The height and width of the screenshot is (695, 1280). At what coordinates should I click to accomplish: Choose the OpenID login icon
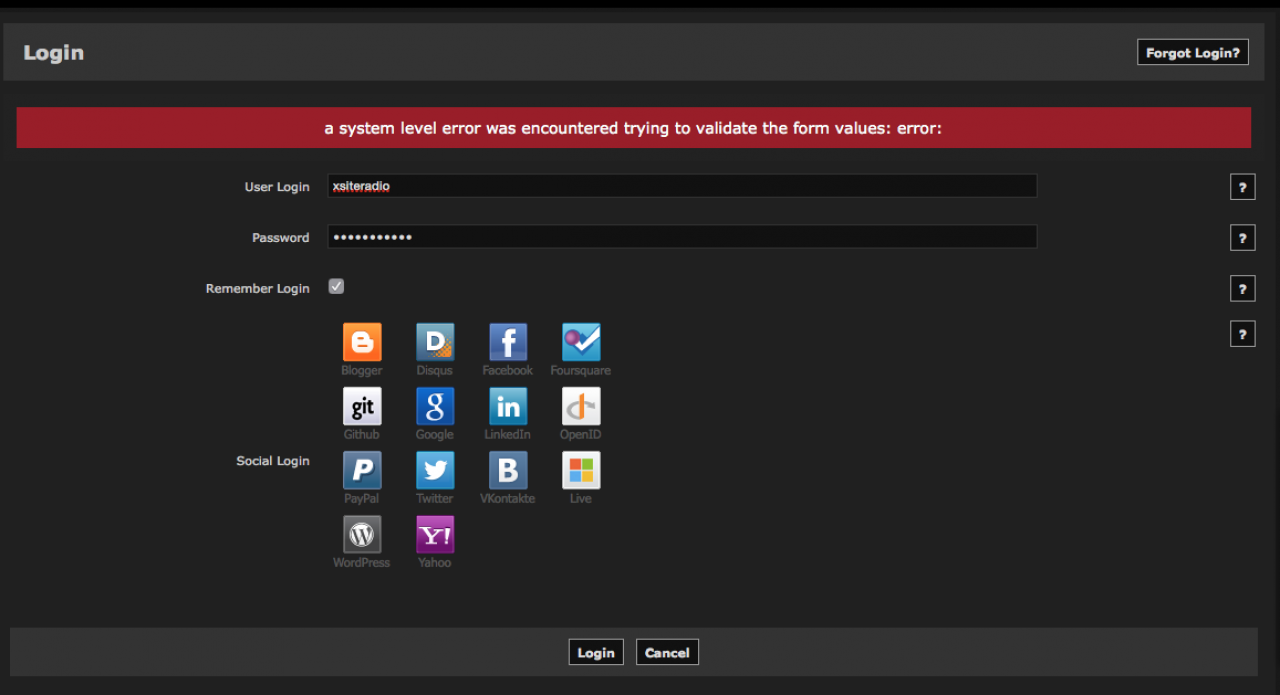(581, 406)
